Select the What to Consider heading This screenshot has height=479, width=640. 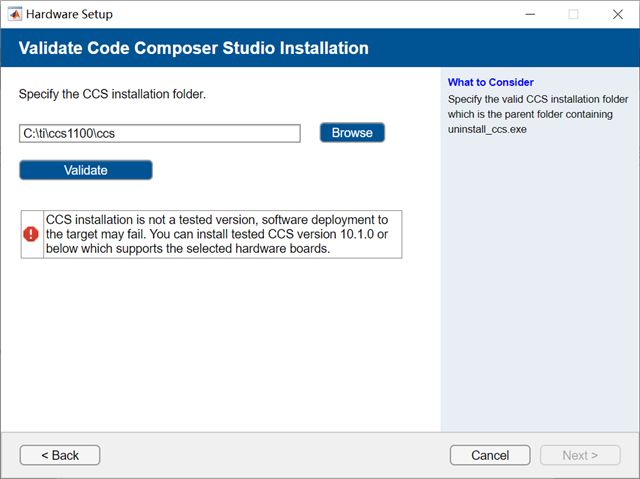pos(491,82)
